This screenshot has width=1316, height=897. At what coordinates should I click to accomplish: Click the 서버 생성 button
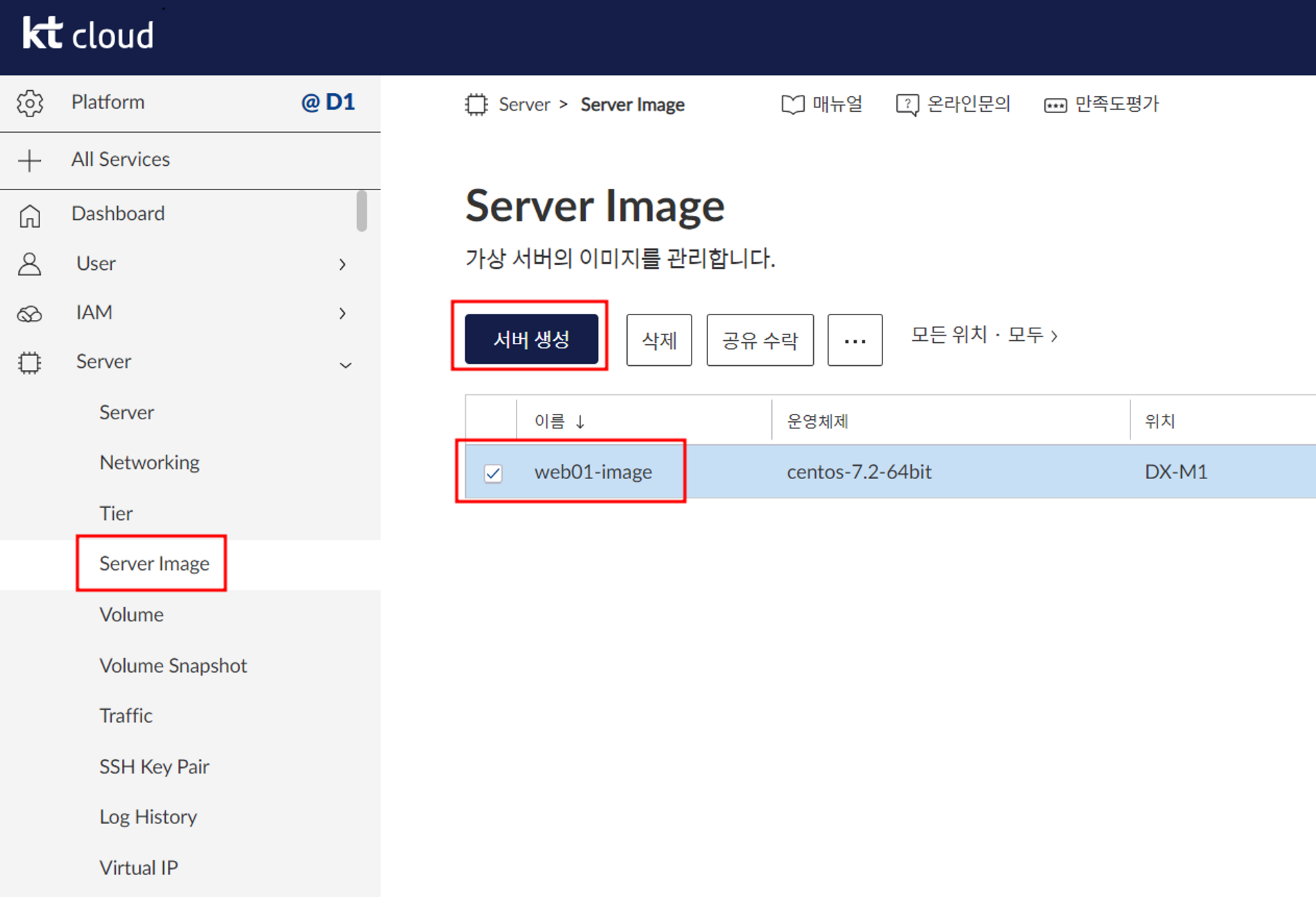pos(531,340)
